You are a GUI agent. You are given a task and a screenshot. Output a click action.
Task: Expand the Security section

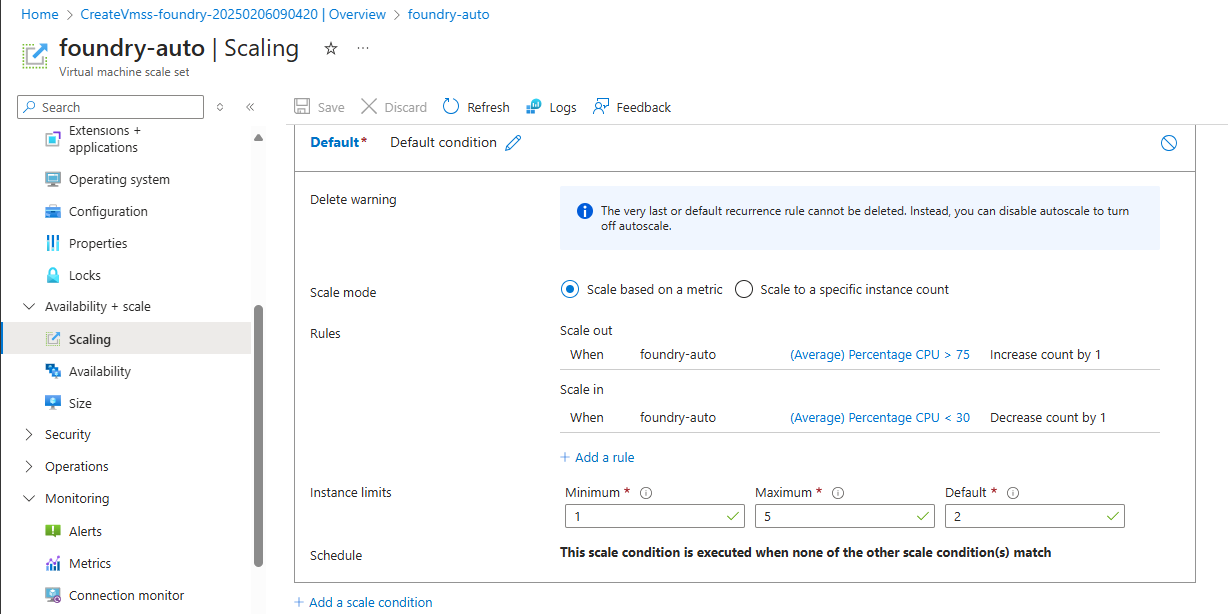coord(28,435)
